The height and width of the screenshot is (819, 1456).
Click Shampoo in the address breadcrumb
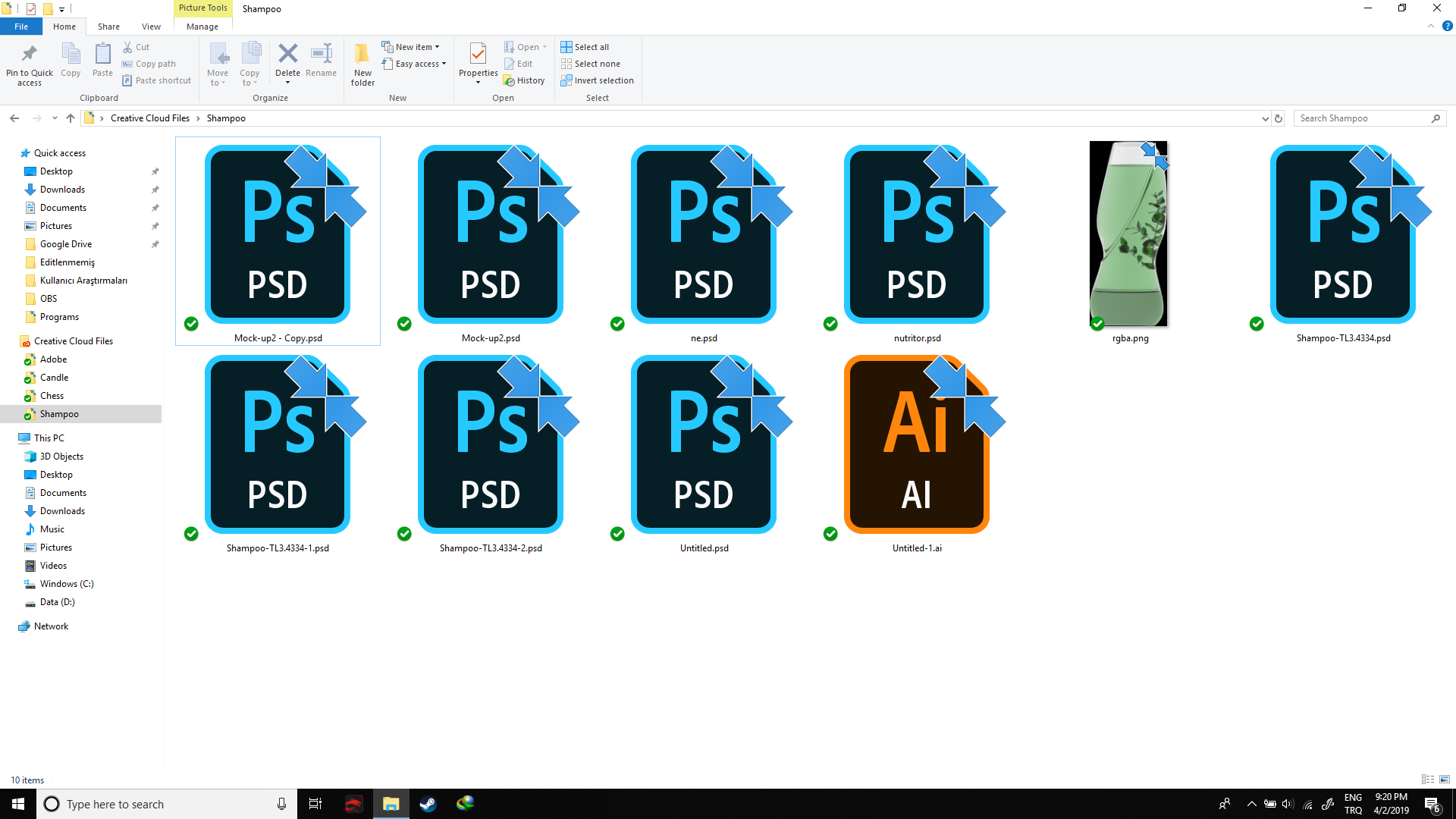coord(226,118)
